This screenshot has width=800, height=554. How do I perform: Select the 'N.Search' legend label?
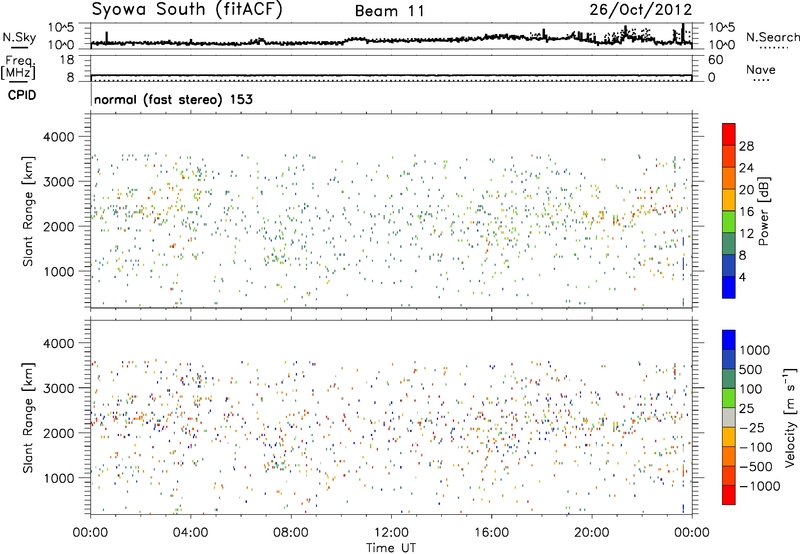point(772,37)
